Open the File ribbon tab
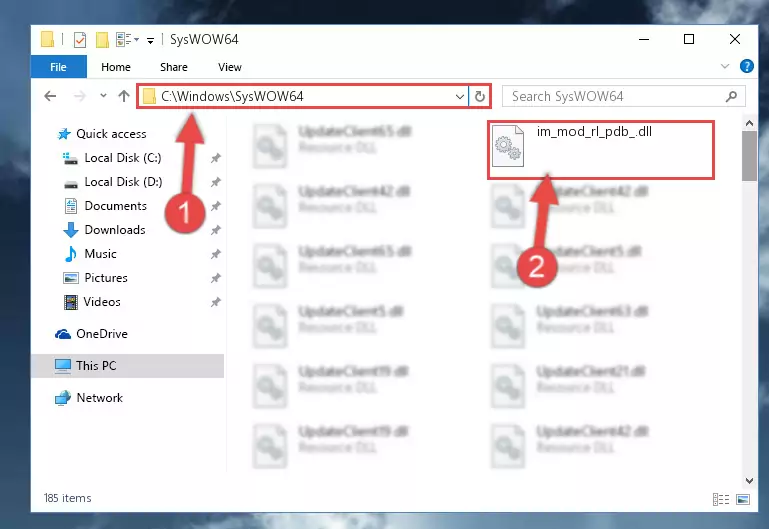 point(58,67)
